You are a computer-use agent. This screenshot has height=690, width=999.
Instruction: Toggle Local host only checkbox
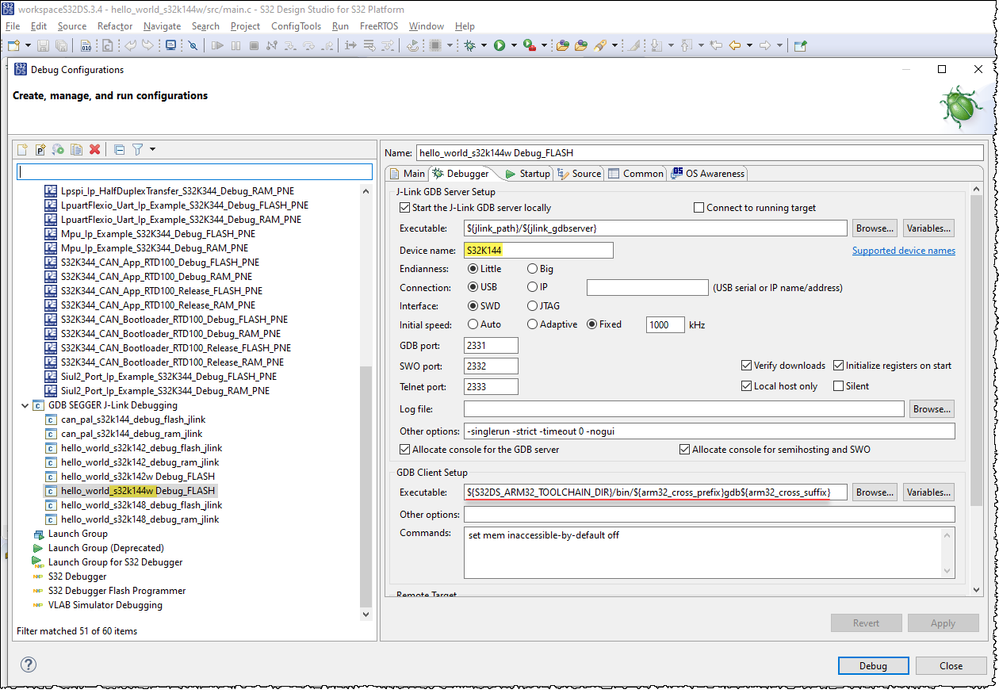click(x=746, y=386)
